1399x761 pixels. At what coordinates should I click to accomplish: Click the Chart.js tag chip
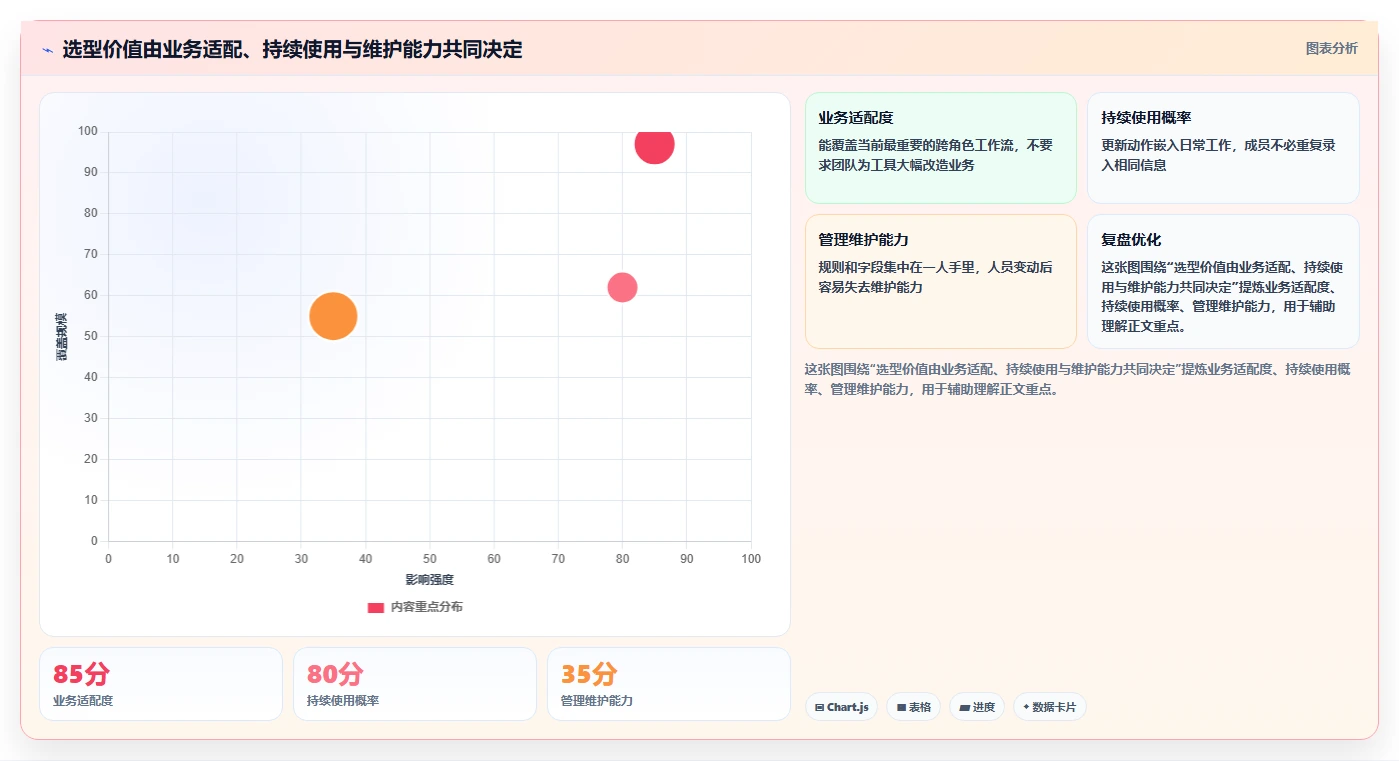(841, 707)
